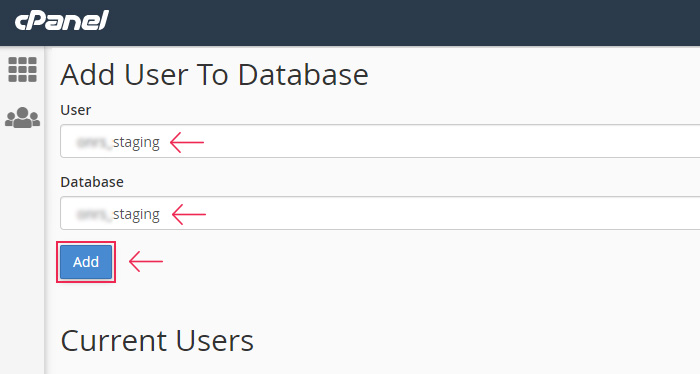Select the staging text in User field

[x=136, y=143]
